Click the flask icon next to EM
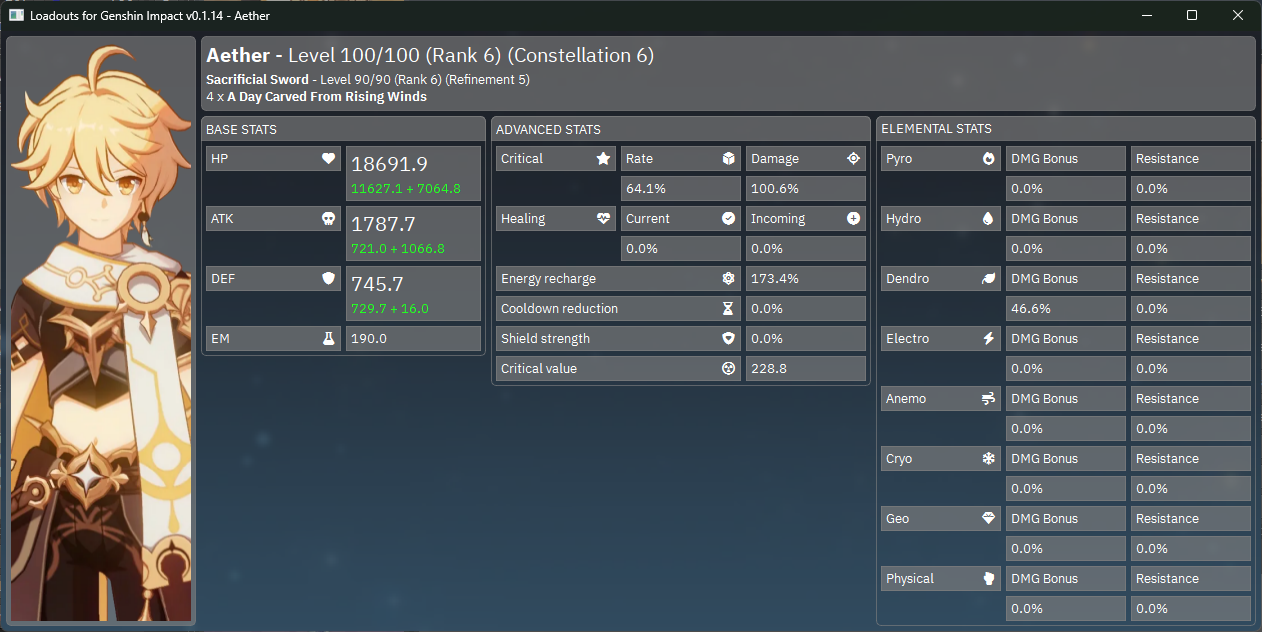The width and height of the screenshot is (1262, 632). 328,339
